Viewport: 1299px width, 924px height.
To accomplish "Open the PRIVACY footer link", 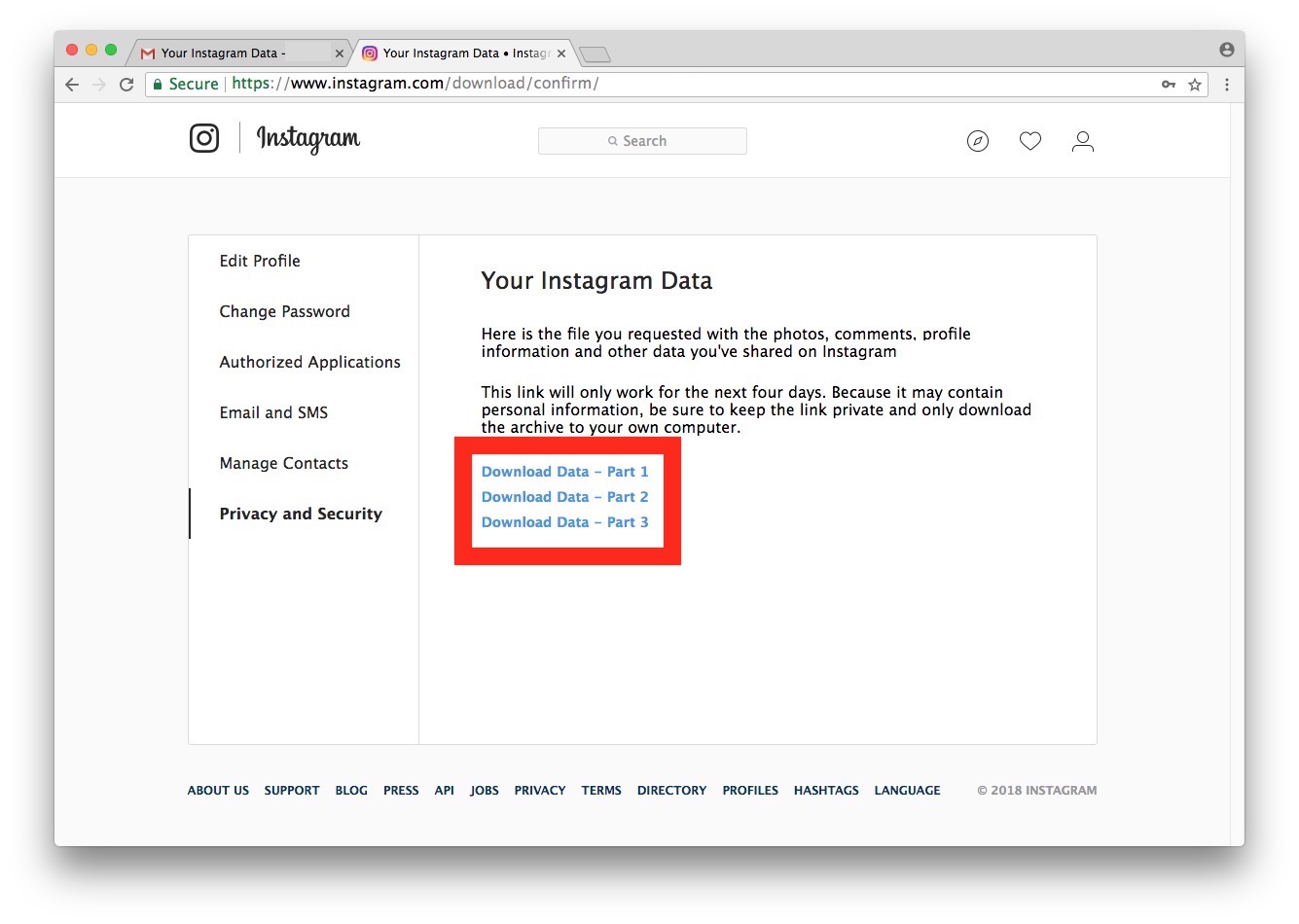I will pos(539,791).
